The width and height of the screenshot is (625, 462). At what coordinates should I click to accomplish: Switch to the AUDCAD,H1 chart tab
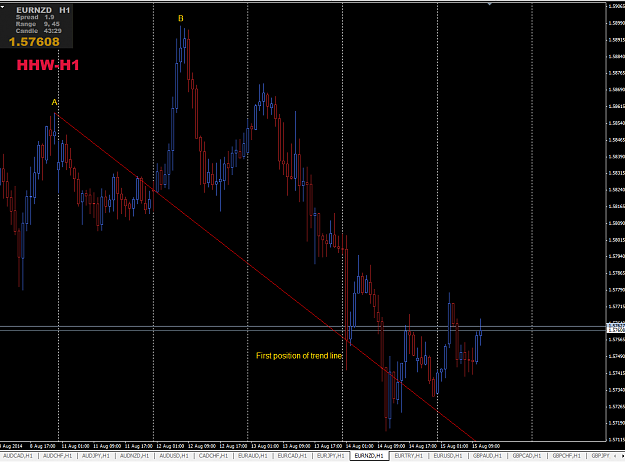[18, 456]
